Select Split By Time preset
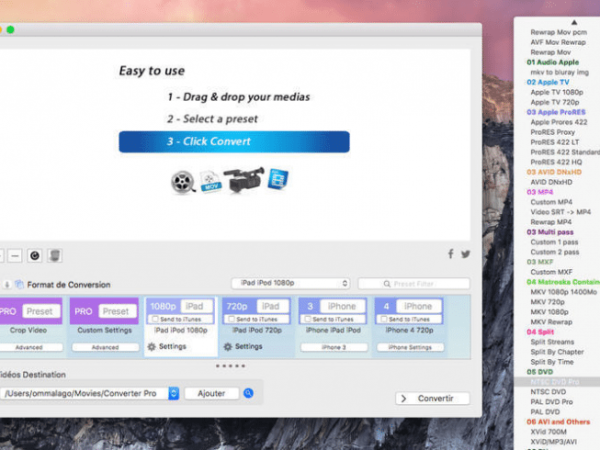Screen dimensions: 600x450 (x=552, y=362)
